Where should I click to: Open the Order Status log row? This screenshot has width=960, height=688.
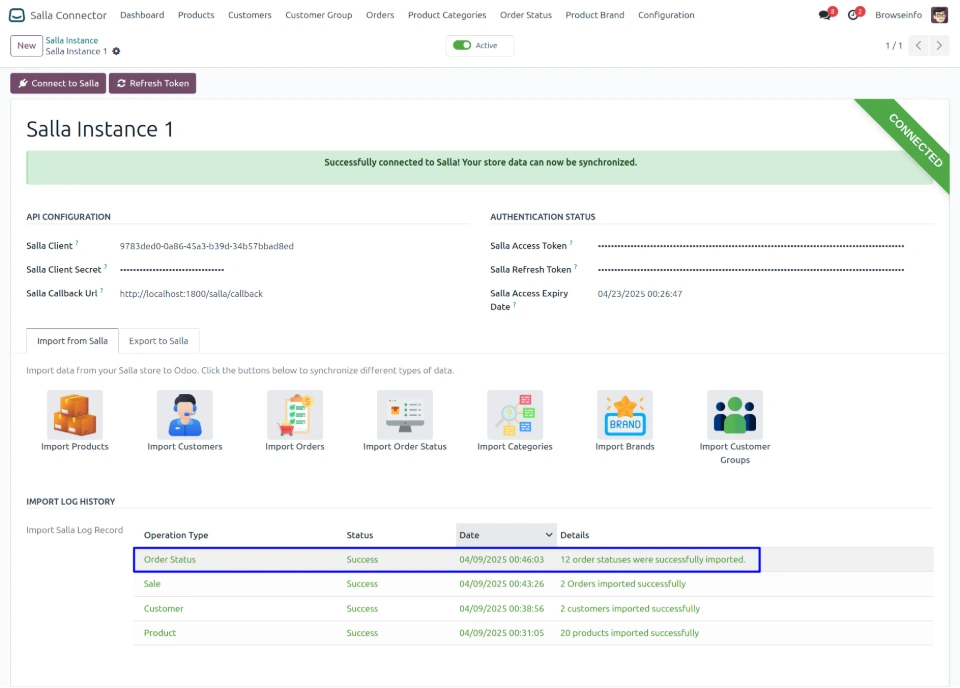tap(170, 560)
